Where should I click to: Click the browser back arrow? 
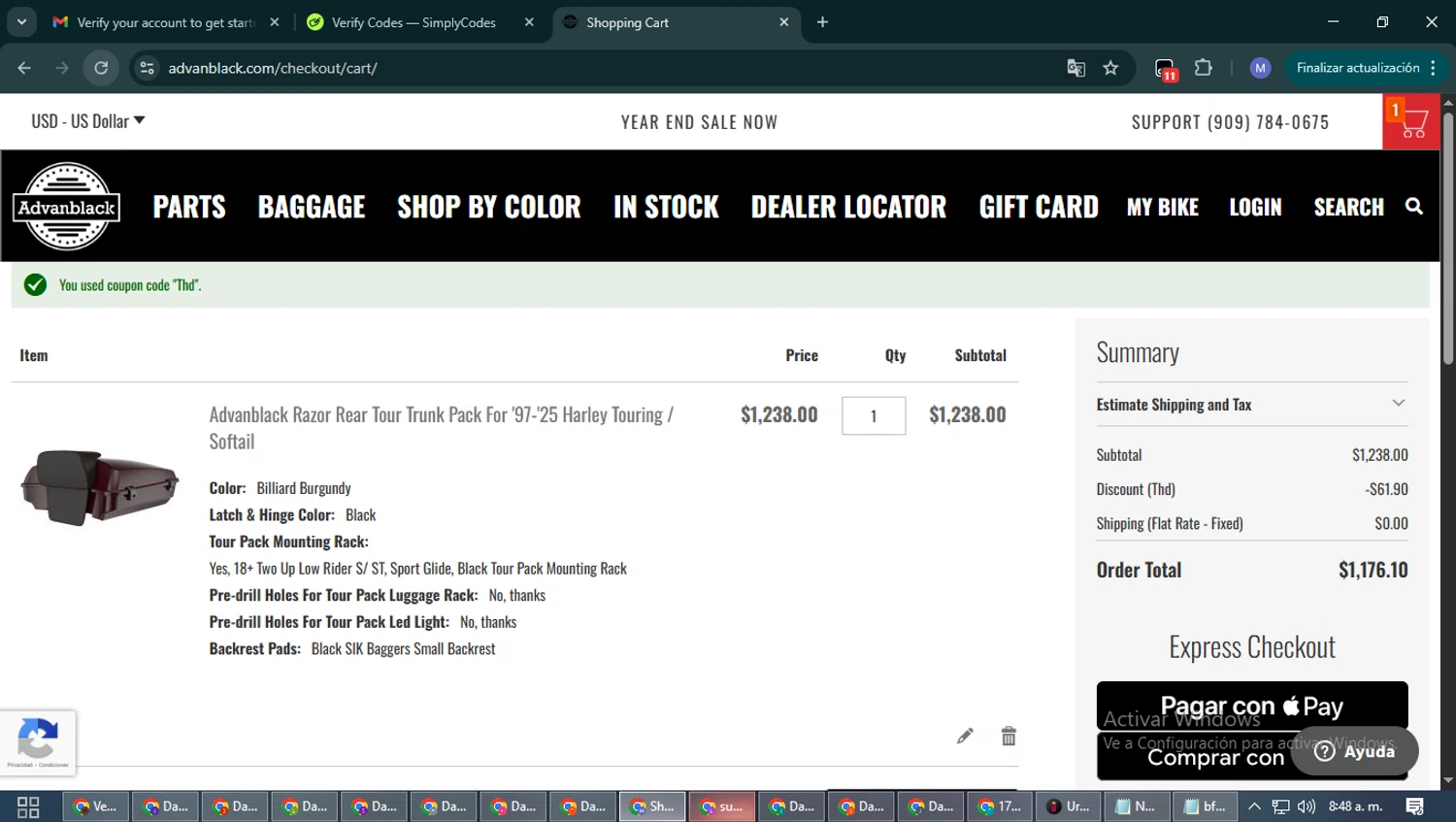[x=24, y=68]
